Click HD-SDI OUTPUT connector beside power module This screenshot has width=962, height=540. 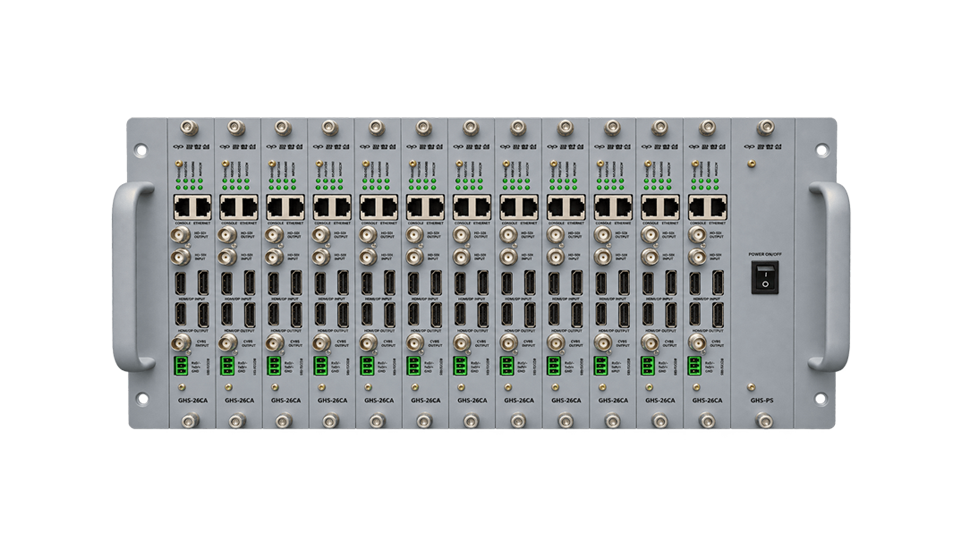(x=696, y=234)
